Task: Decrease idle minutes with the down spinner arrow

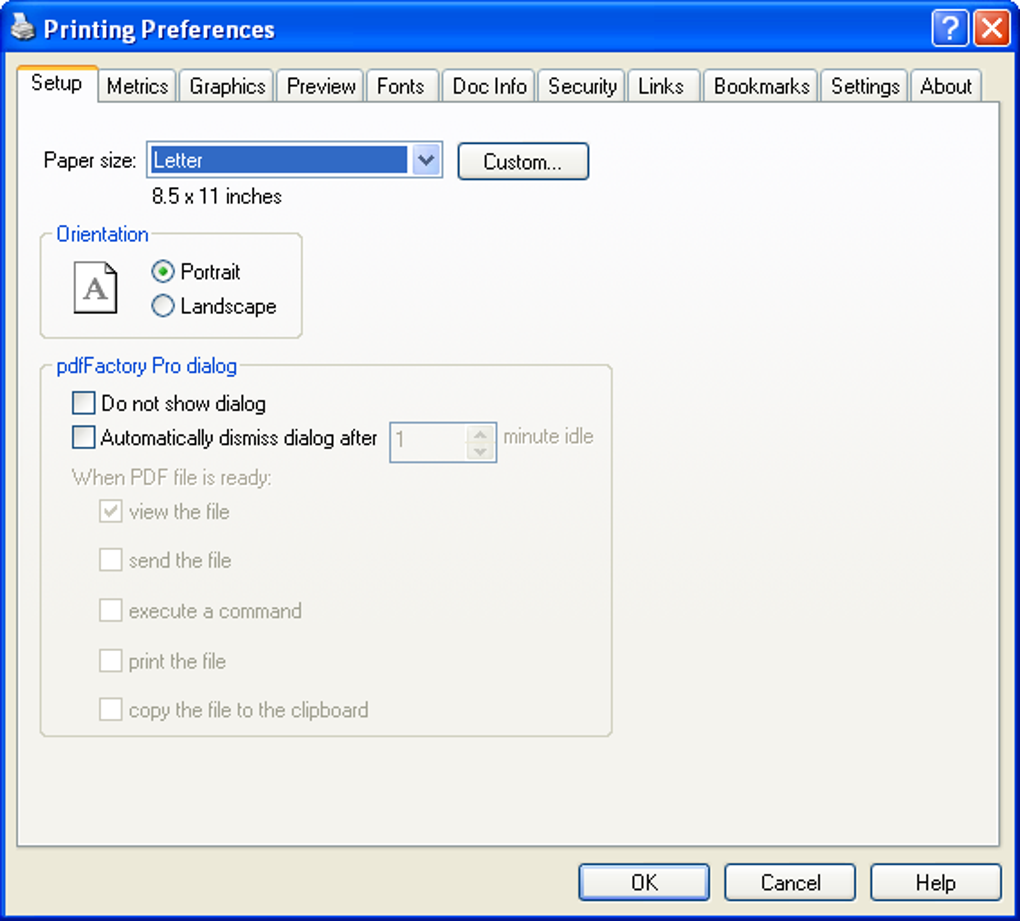Action: (481, 451)
